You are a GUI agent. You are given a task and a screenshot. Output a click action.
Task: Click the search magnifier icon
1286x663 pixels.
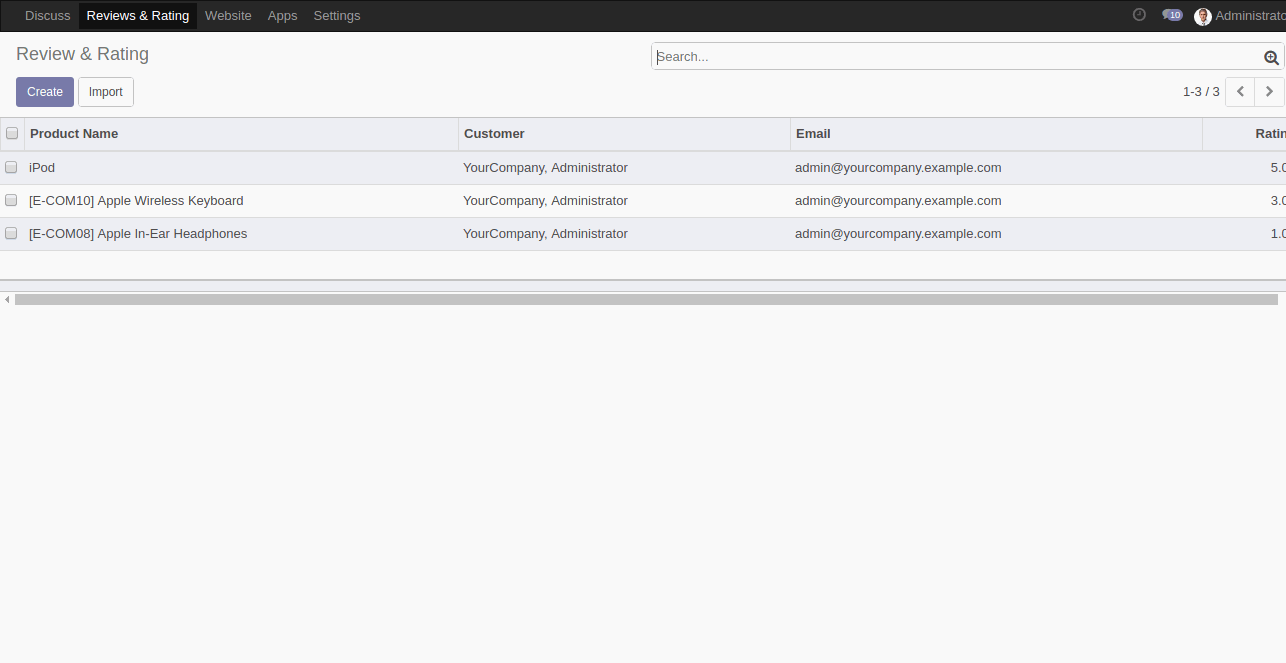pos(1271,58)
